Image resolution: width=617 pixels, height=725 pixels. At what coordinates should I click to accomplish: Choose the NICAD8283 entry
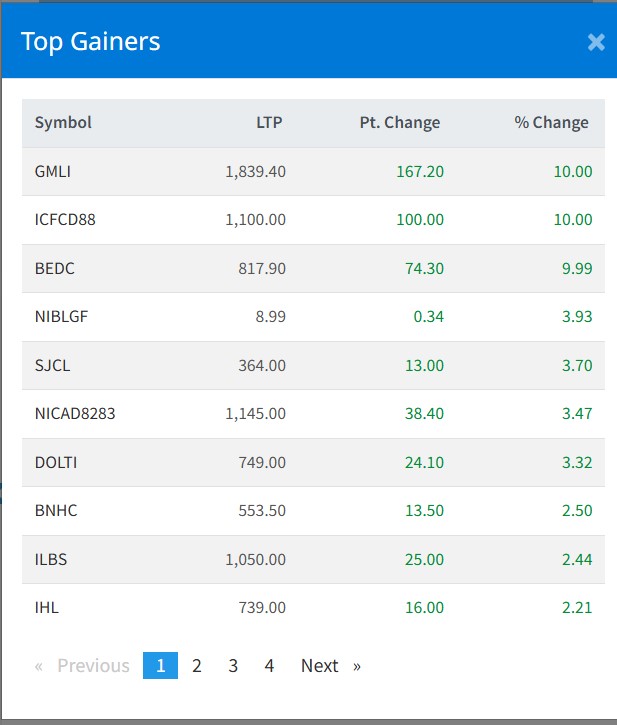coord(75,414)
